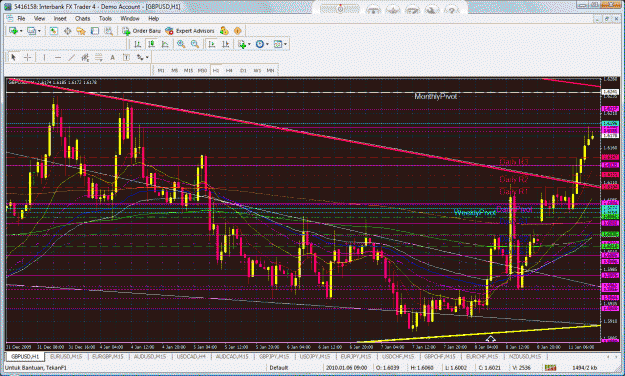Open the Help menu
This screenshot has height=376, width=625.
(x=153, y=18)
